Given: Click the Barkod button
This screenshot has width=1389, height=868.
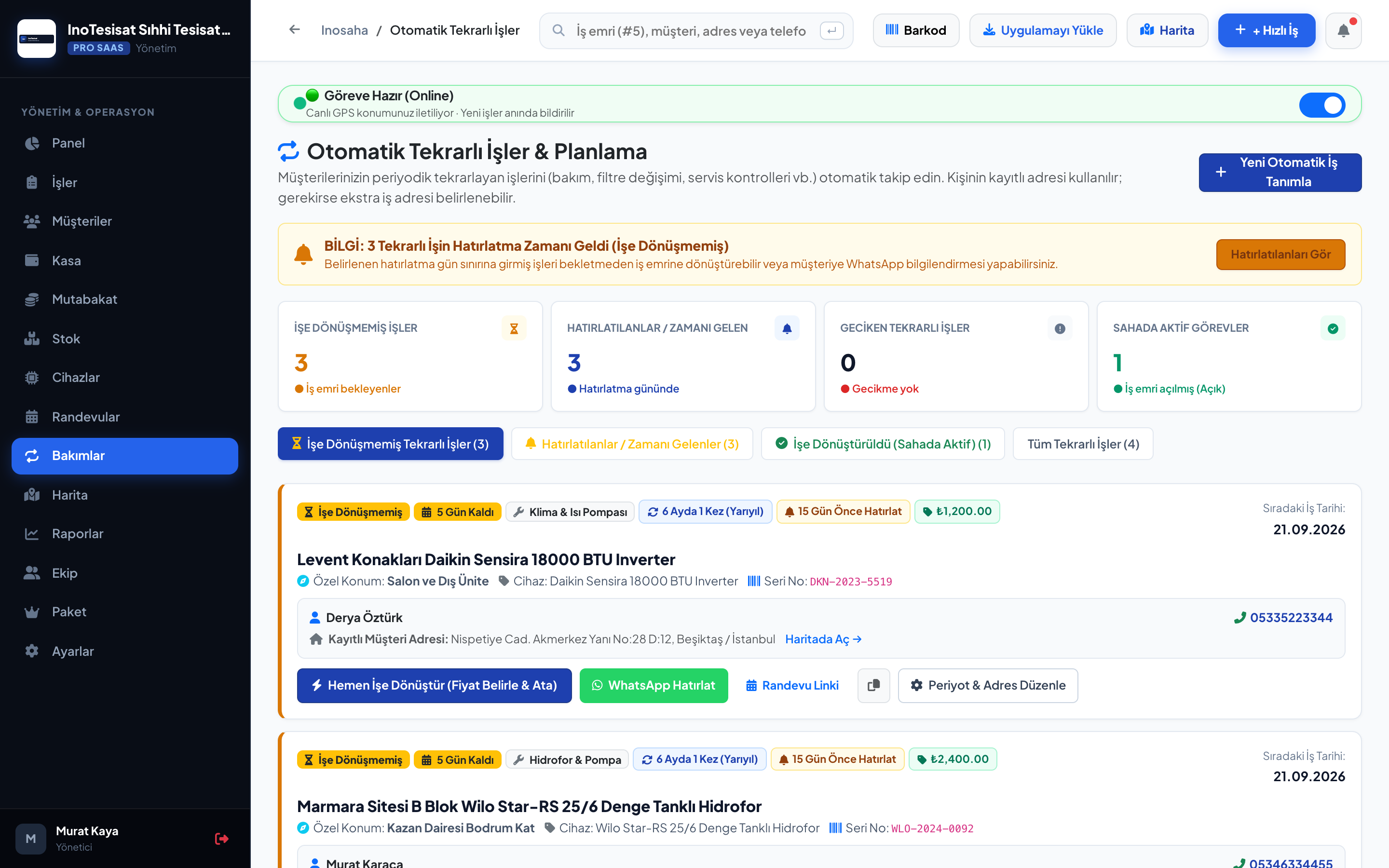Looking at the screenshot, I should (x=916, y=30).
